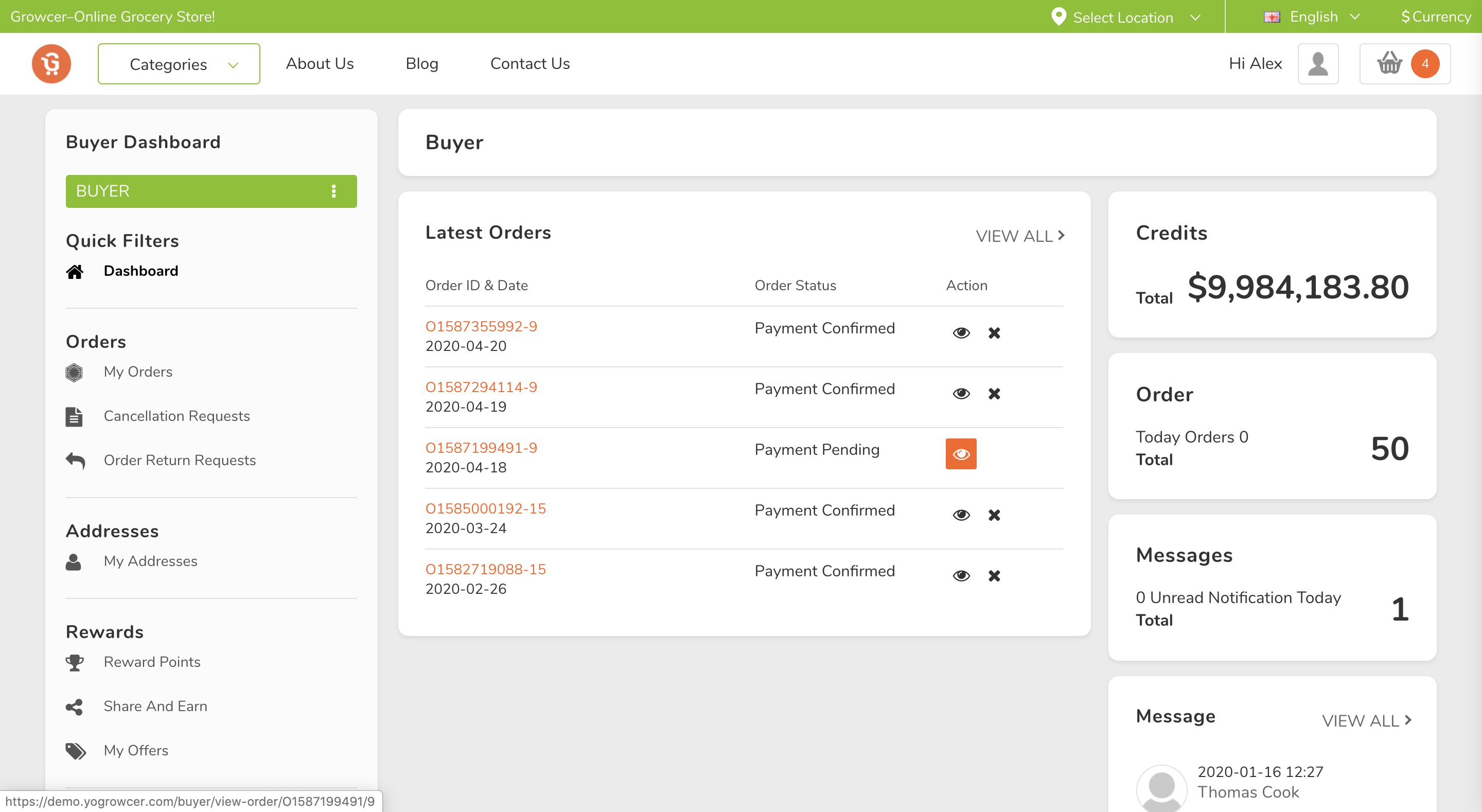Click the Cancellation Requests document icon

75,416
